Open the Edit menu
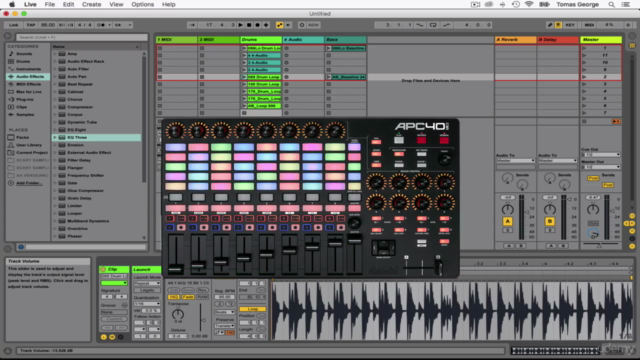The width and height of the screenshot is (640, 360). [x=68, y=4]
